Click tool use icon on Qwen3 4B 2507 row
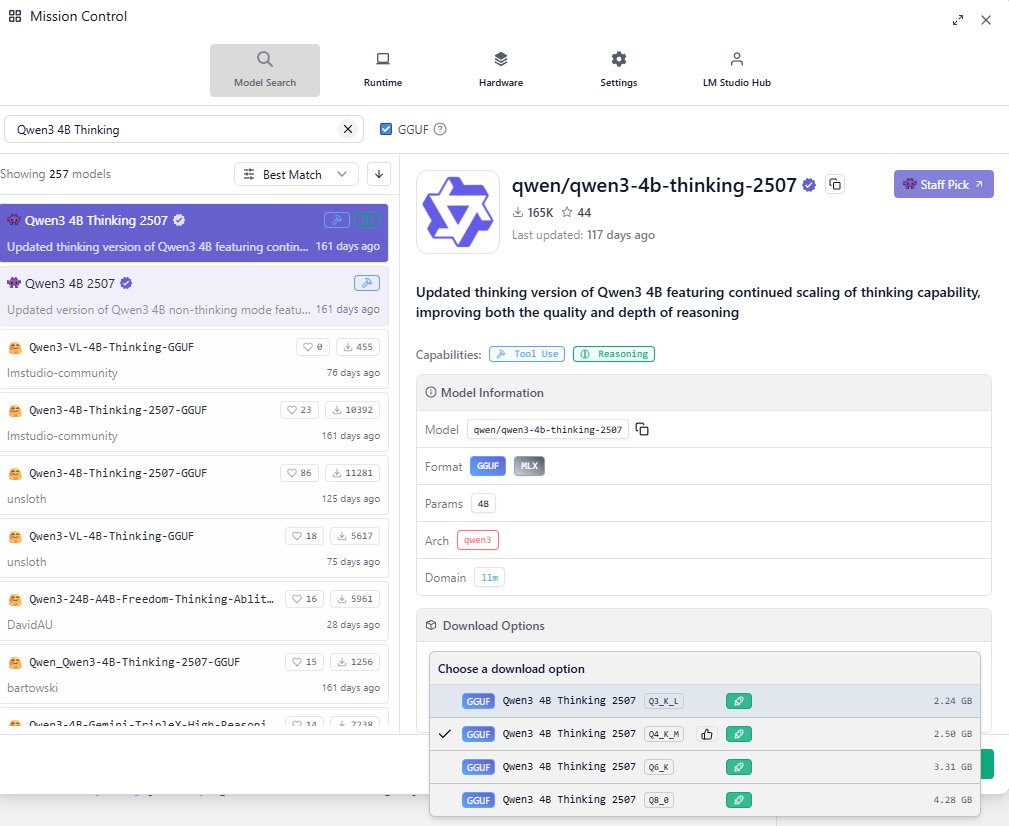This screenshot has width=1009, height=826. [367, 283]
